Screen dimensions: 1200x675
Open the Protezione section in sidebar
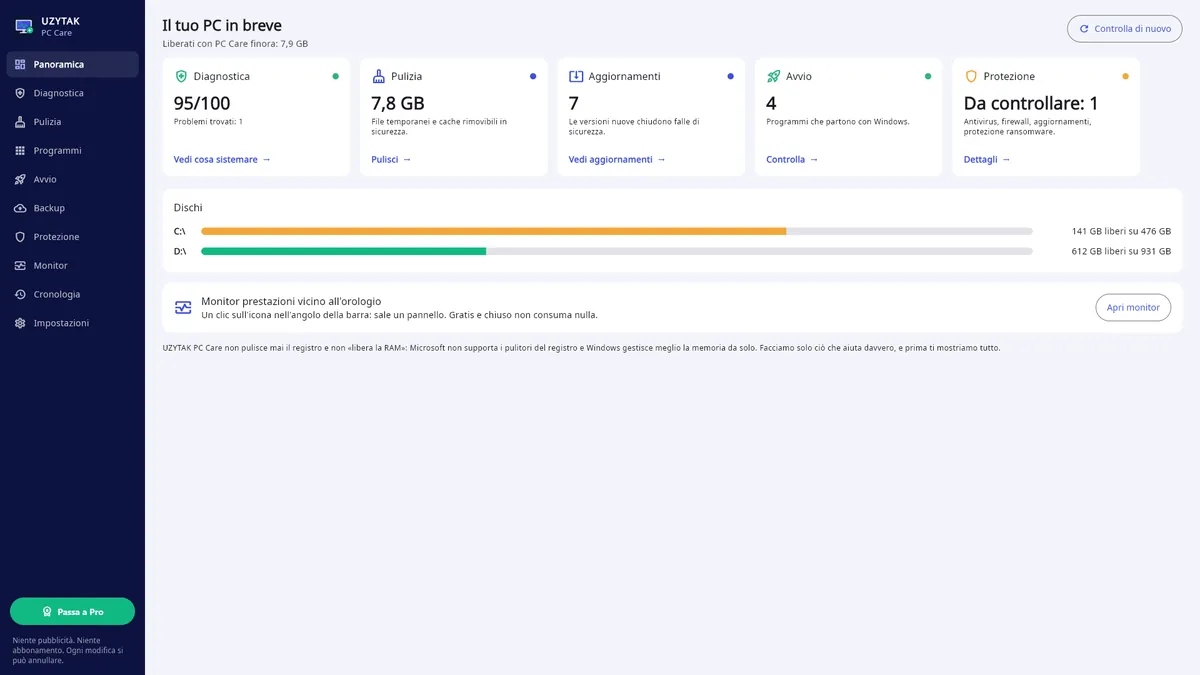[x=72, y=237]
